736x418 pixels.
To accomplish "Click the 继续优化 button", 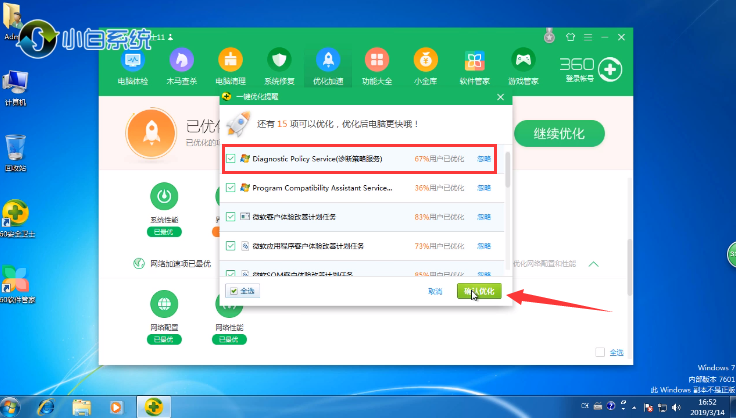I will click(x=559, y=134).
